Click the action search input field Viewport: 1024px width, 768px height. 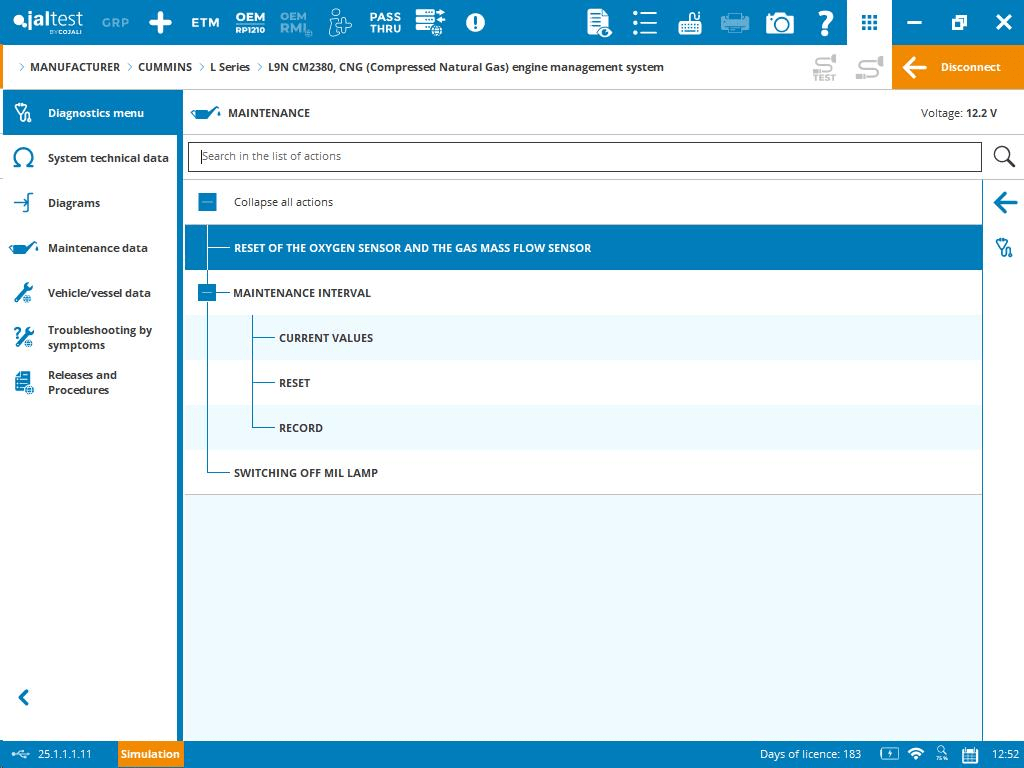[x=584, y=157]
